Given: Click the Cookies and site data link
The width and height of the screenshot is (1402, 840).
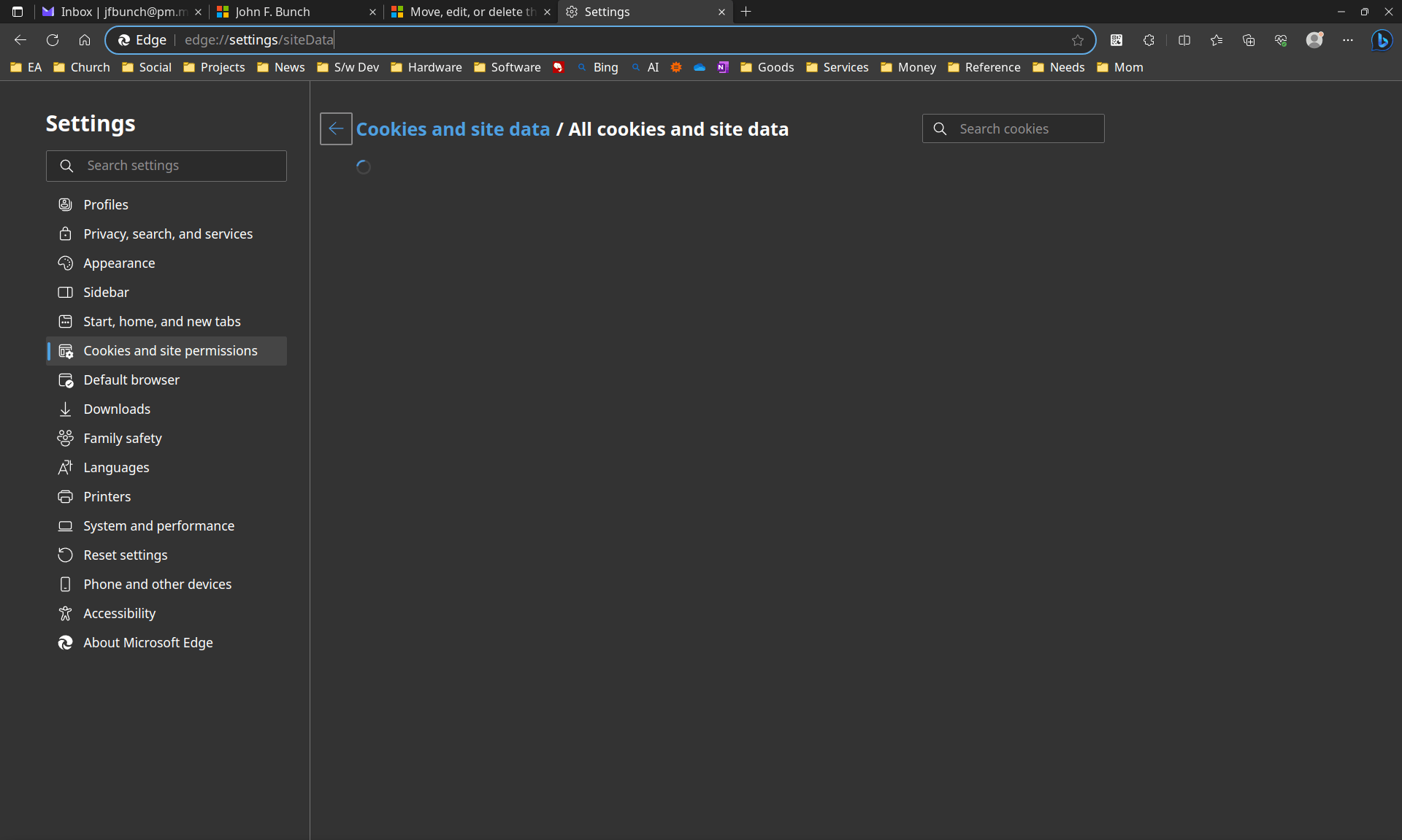Looking at the screenshot, I should tap(453, 129).
